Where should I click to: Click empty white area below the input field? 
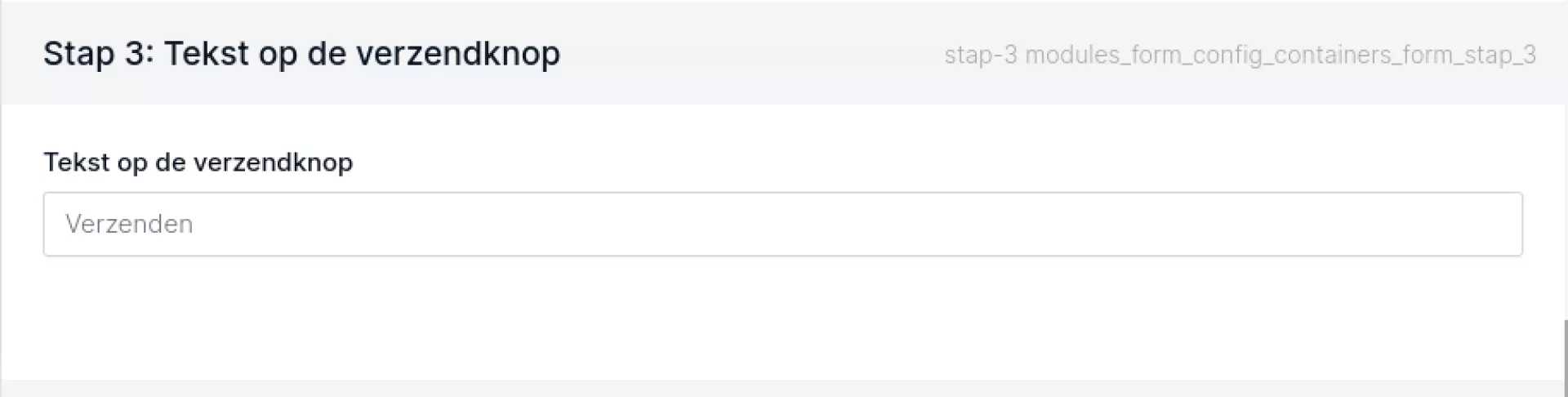coord(782,319)
